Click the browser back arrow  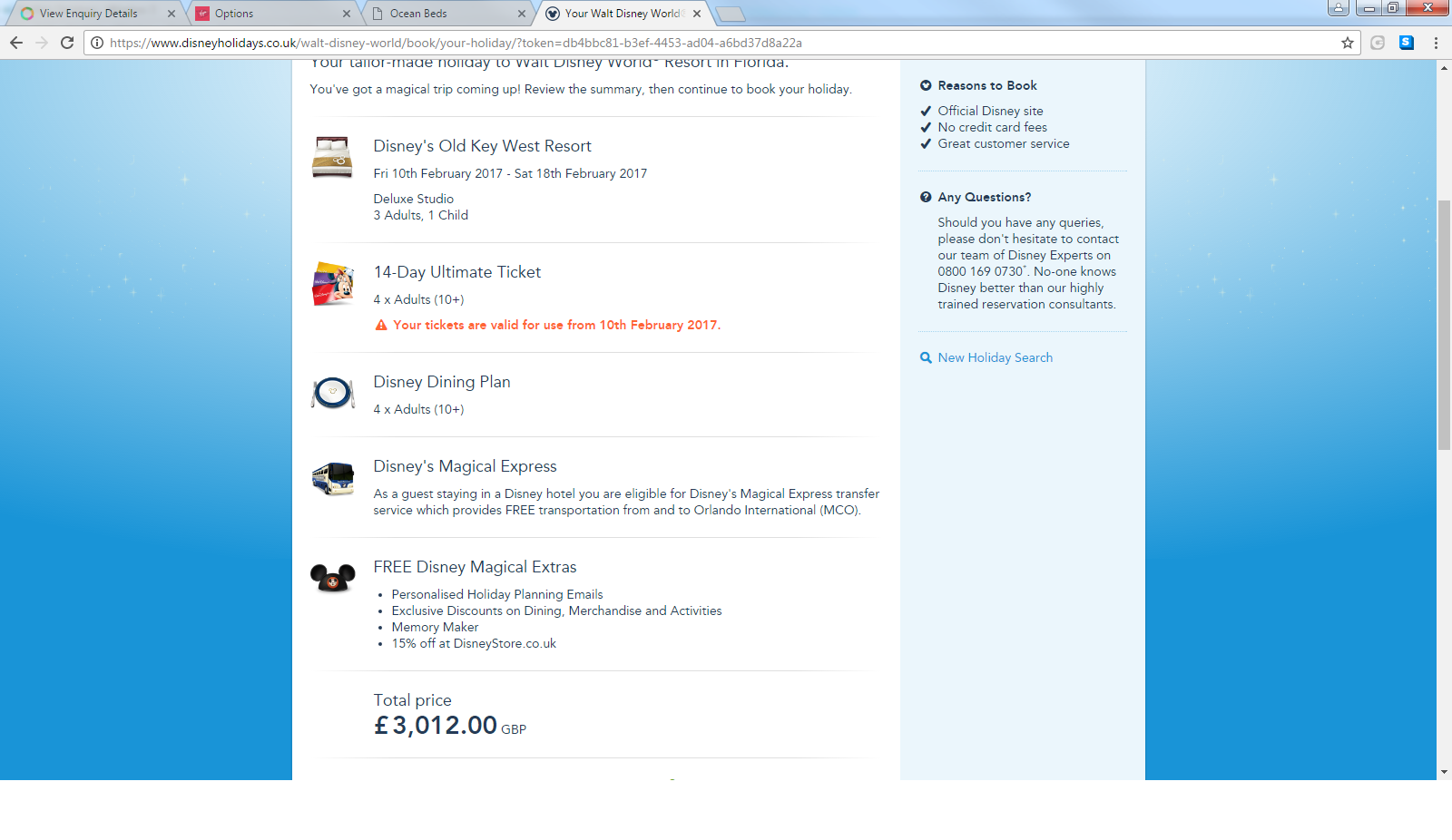pyautogui.click(x=16, y=43)
